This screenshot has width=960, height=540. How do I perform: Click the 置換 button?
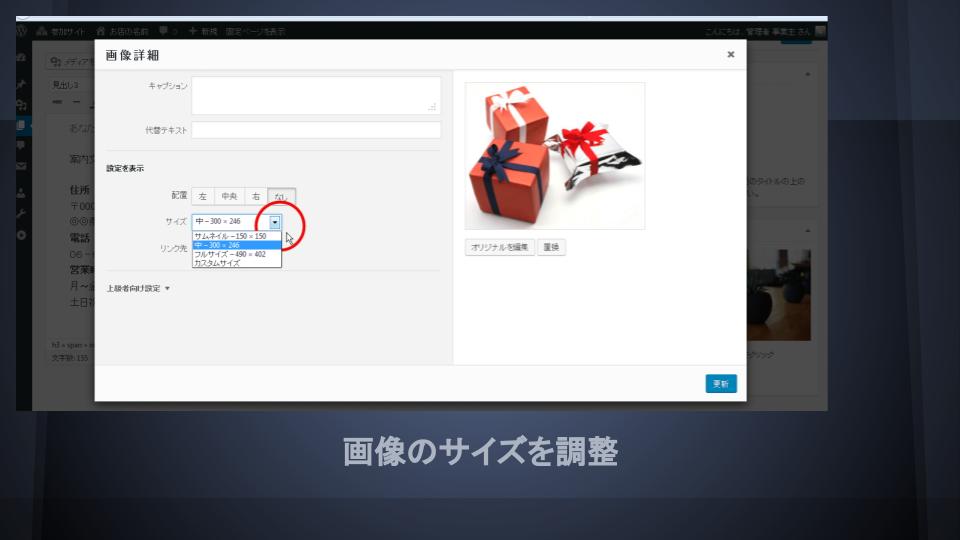tap(551, 247)
